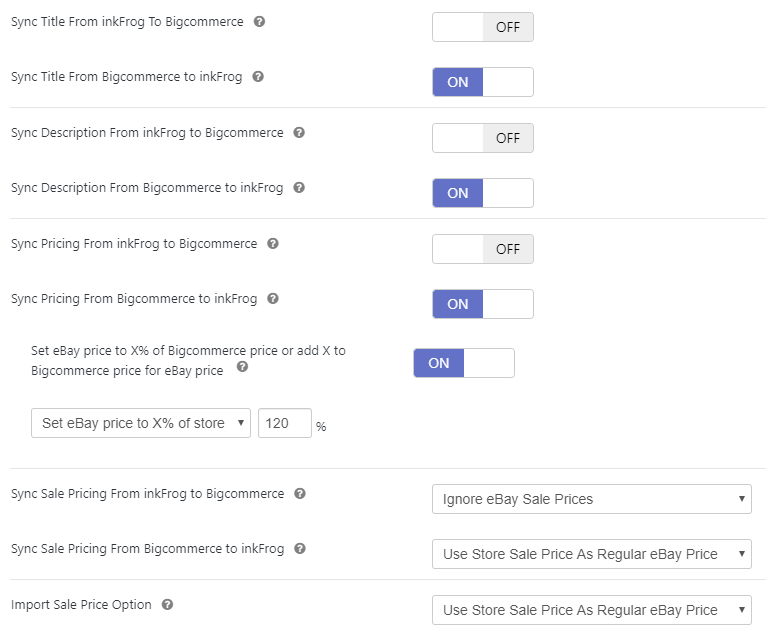The width and height of the screenshot is (766, 633).
Task: Click help icon beside Sync Description From inkFrog to Bigcommerce
Action: click(x=299, y=132)
